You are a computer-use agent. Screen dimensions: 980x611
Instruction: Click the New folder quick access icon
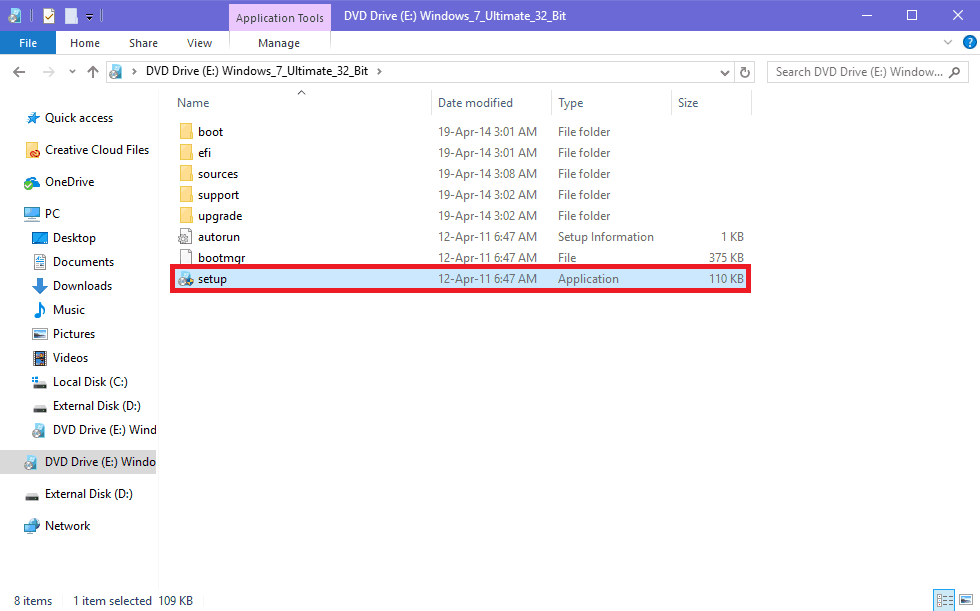71,16
